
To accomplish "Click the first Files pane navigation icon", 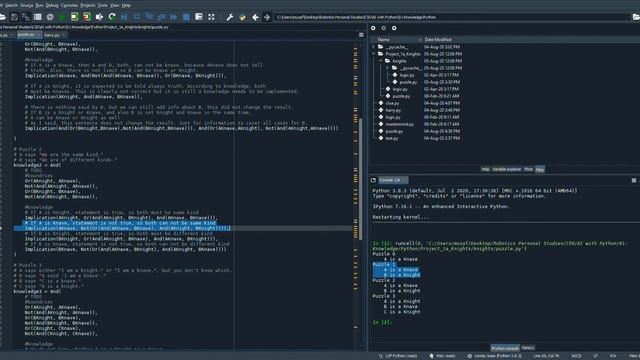I will pos(373,28).
